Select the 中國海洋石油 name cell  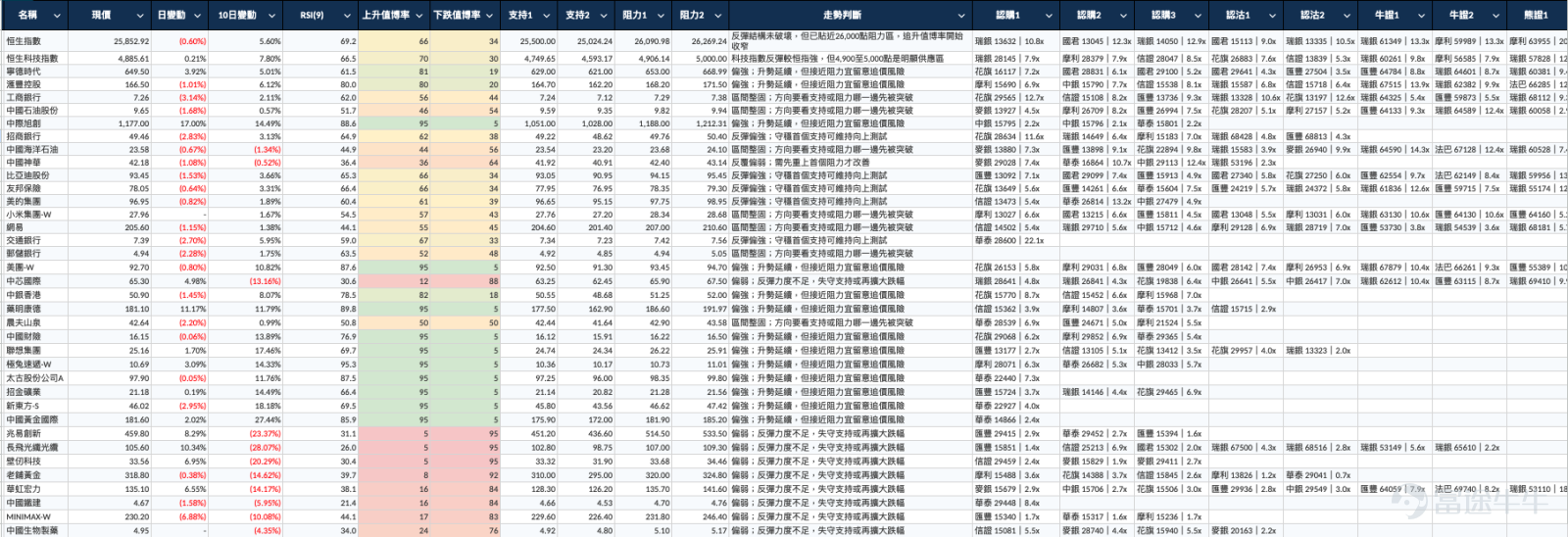[x=35, y=150]
